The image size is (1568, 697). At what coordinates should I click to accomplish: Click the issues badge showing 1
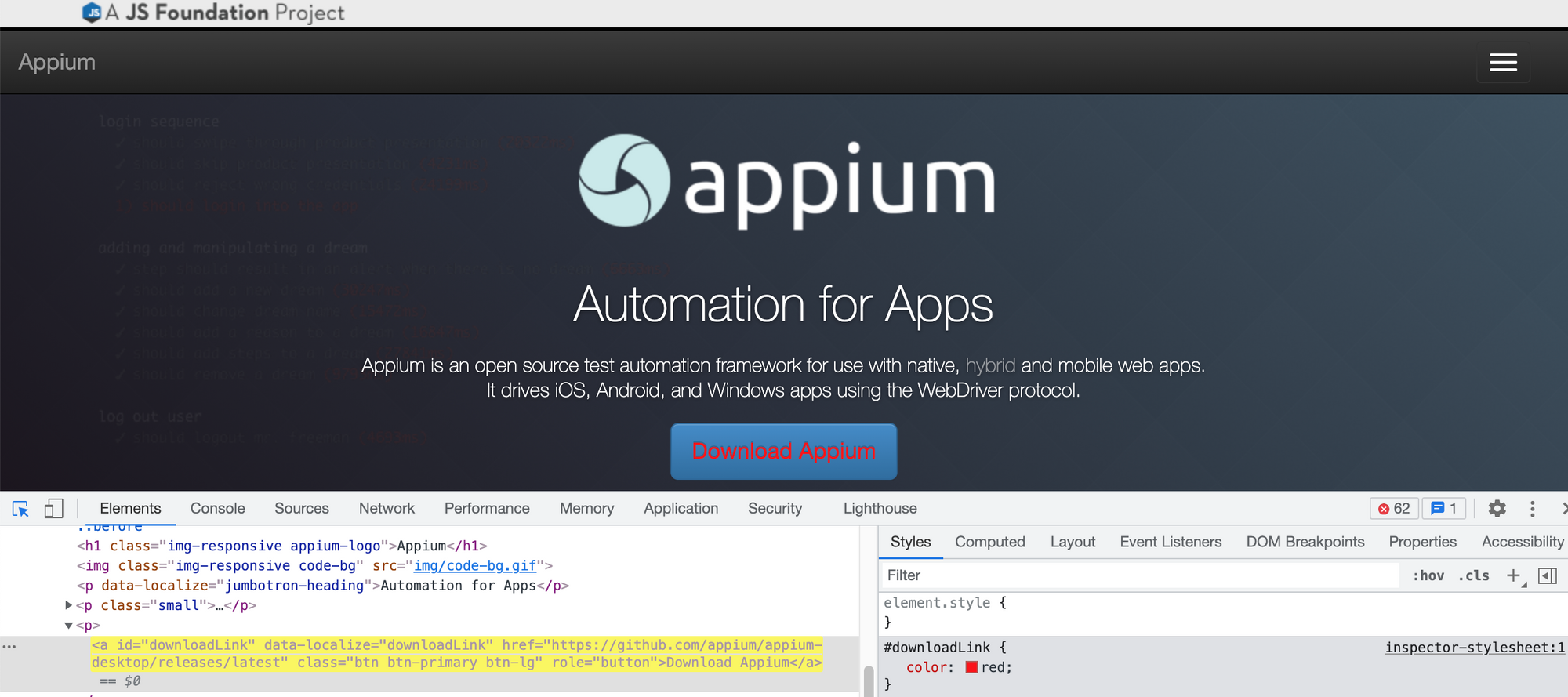tap(1444, 509)
